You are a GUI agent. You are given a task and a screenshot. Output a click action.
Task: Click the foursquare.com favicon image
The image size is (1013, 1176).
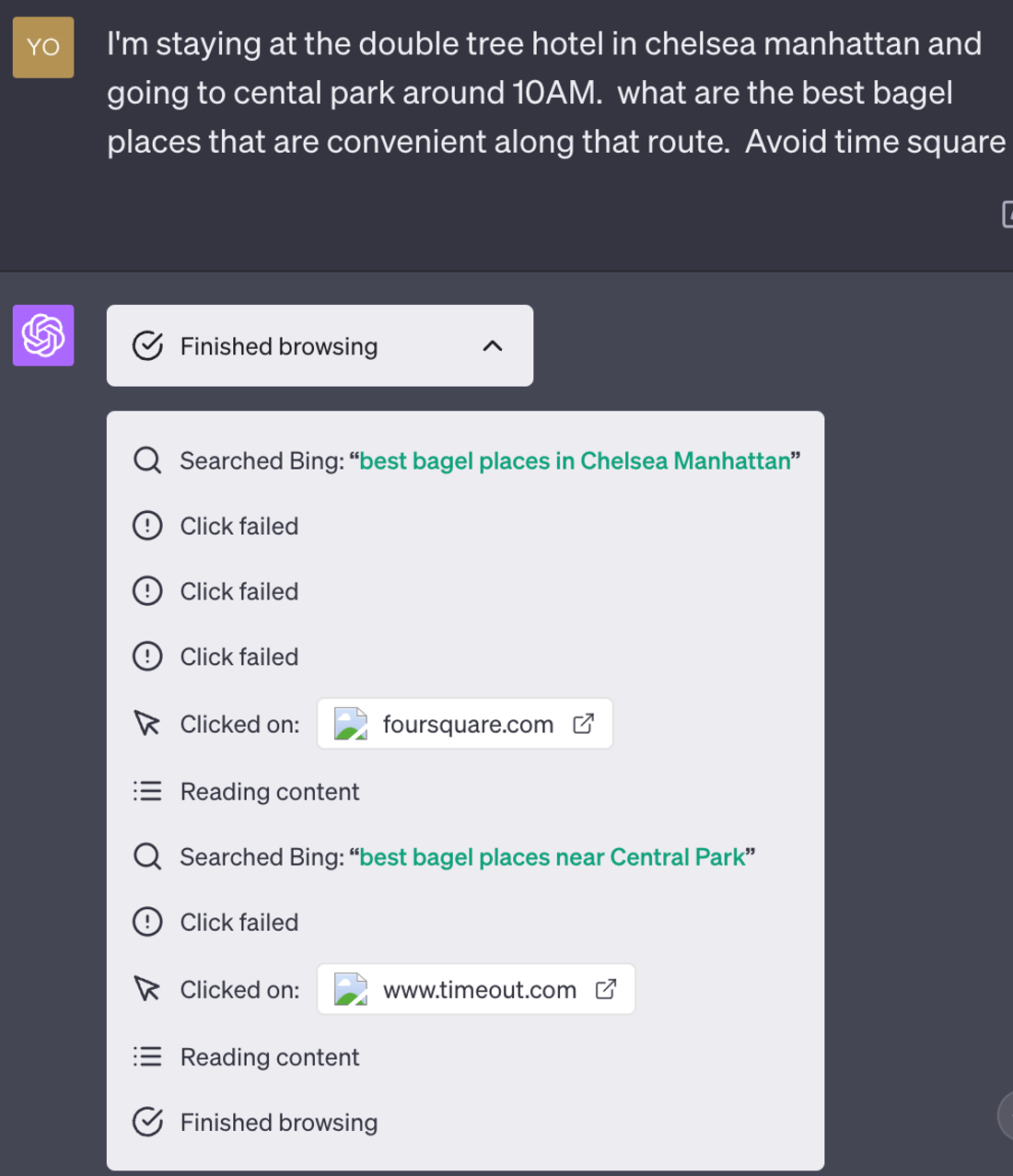pyautogui.click(x=351, y=724)
